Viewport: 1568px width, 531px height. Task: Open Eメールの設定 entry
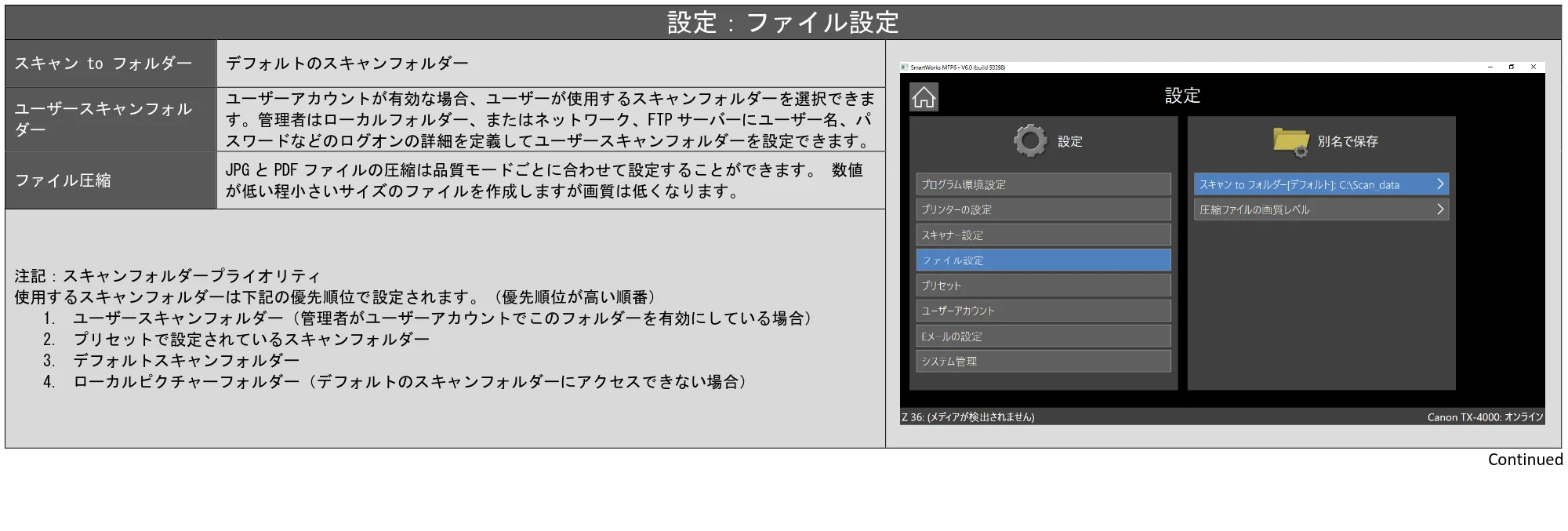[1044, 336]
